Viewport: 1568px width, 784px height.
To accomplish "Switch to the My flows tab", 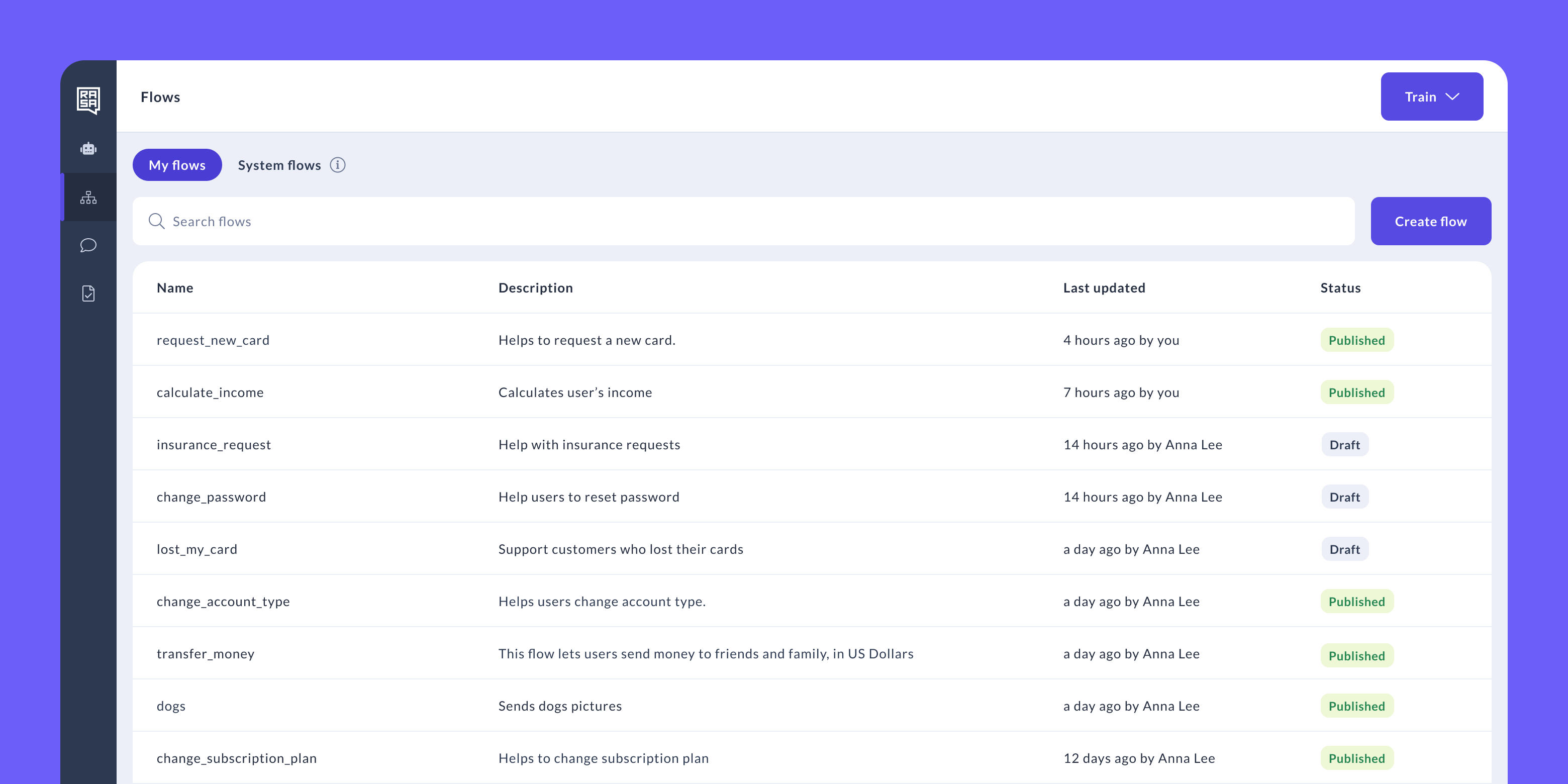I will tap(176, 165).
